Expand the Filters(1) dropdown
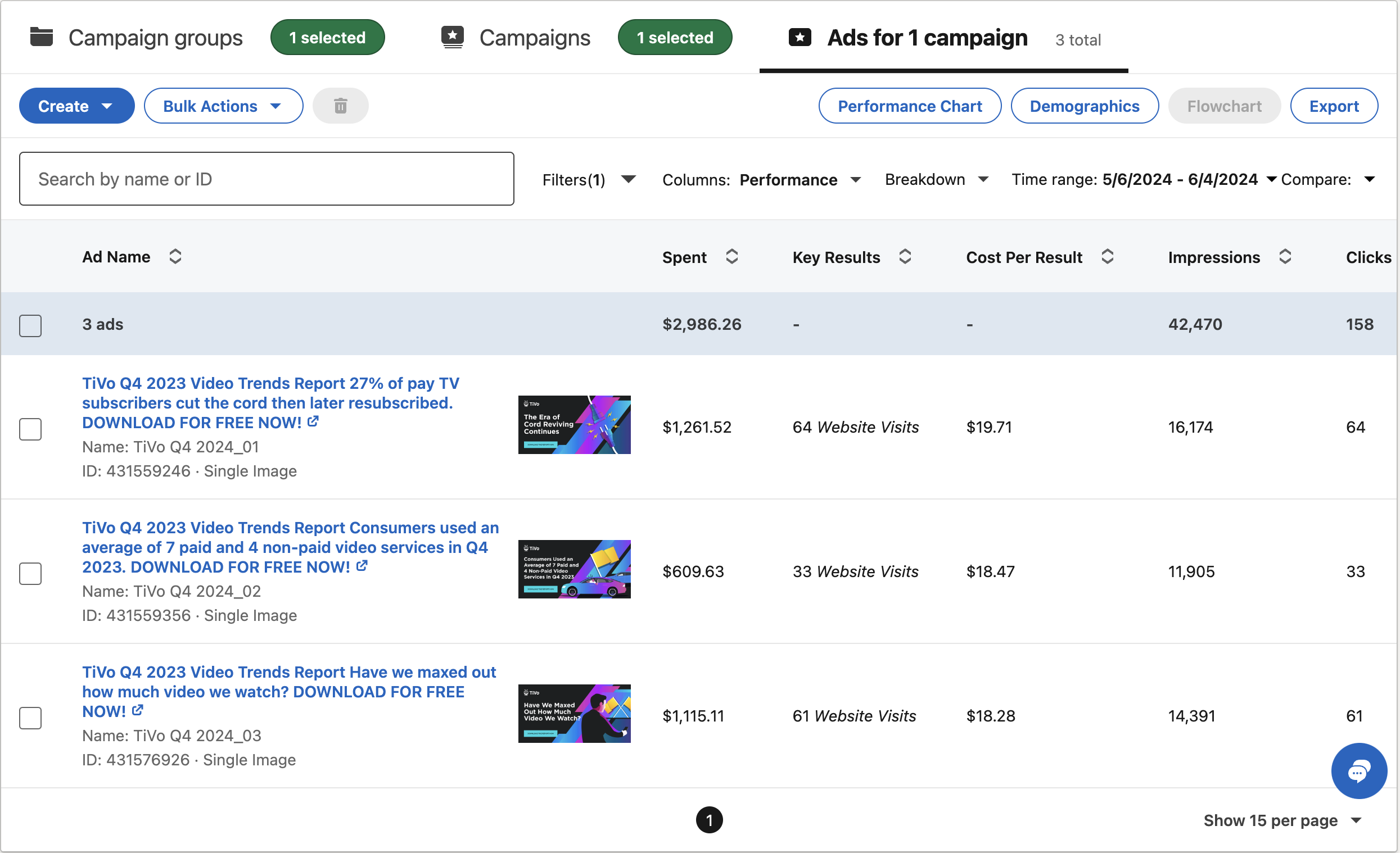This screenshot has height=853, width=1400. click(x=589, y=179)
